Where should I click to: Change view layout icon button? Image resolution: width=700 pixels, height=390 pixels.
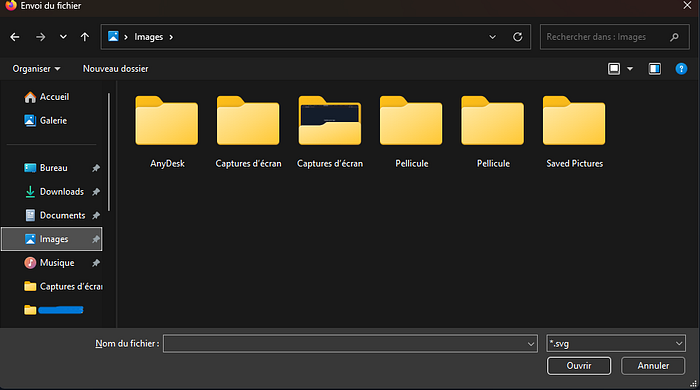(614, 69)
